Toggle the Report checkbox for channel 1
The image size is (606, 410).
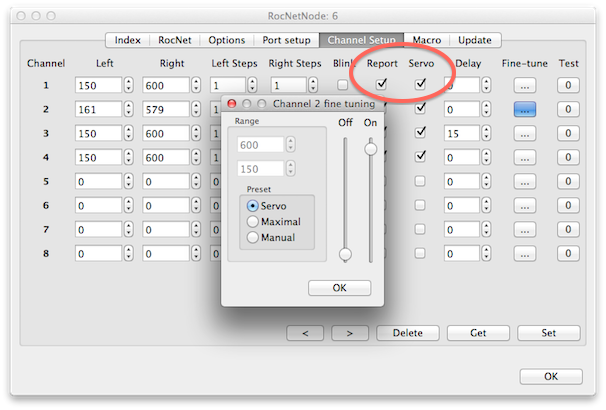click(x=381, y=85)
